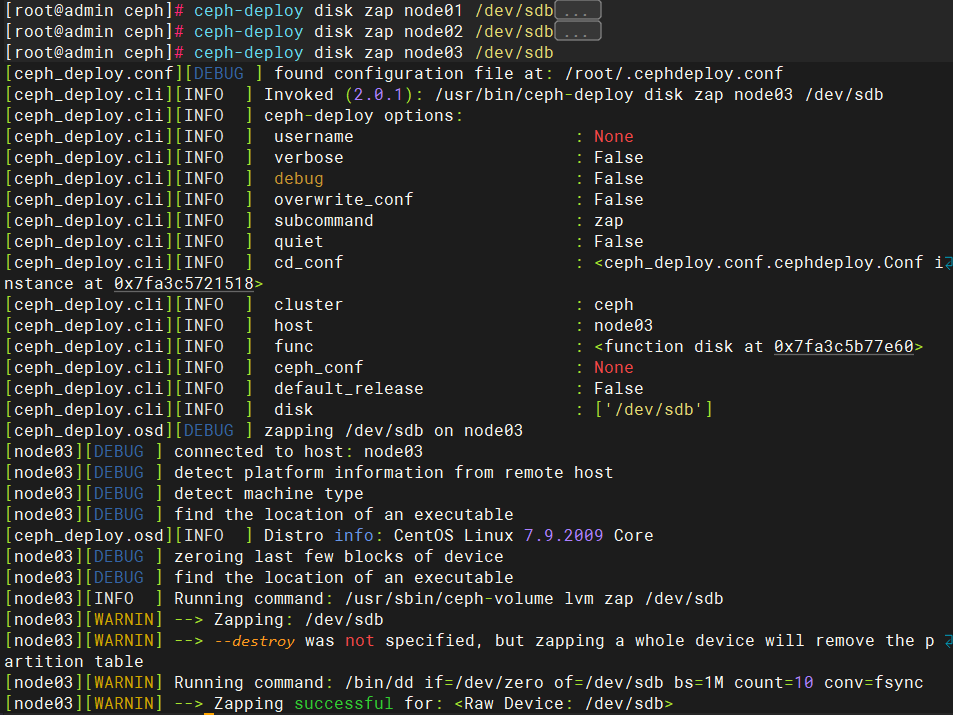This screenshot has height=715, width=953.
Task: Click the 'cd_conf' option name
Action: (308, 263)
